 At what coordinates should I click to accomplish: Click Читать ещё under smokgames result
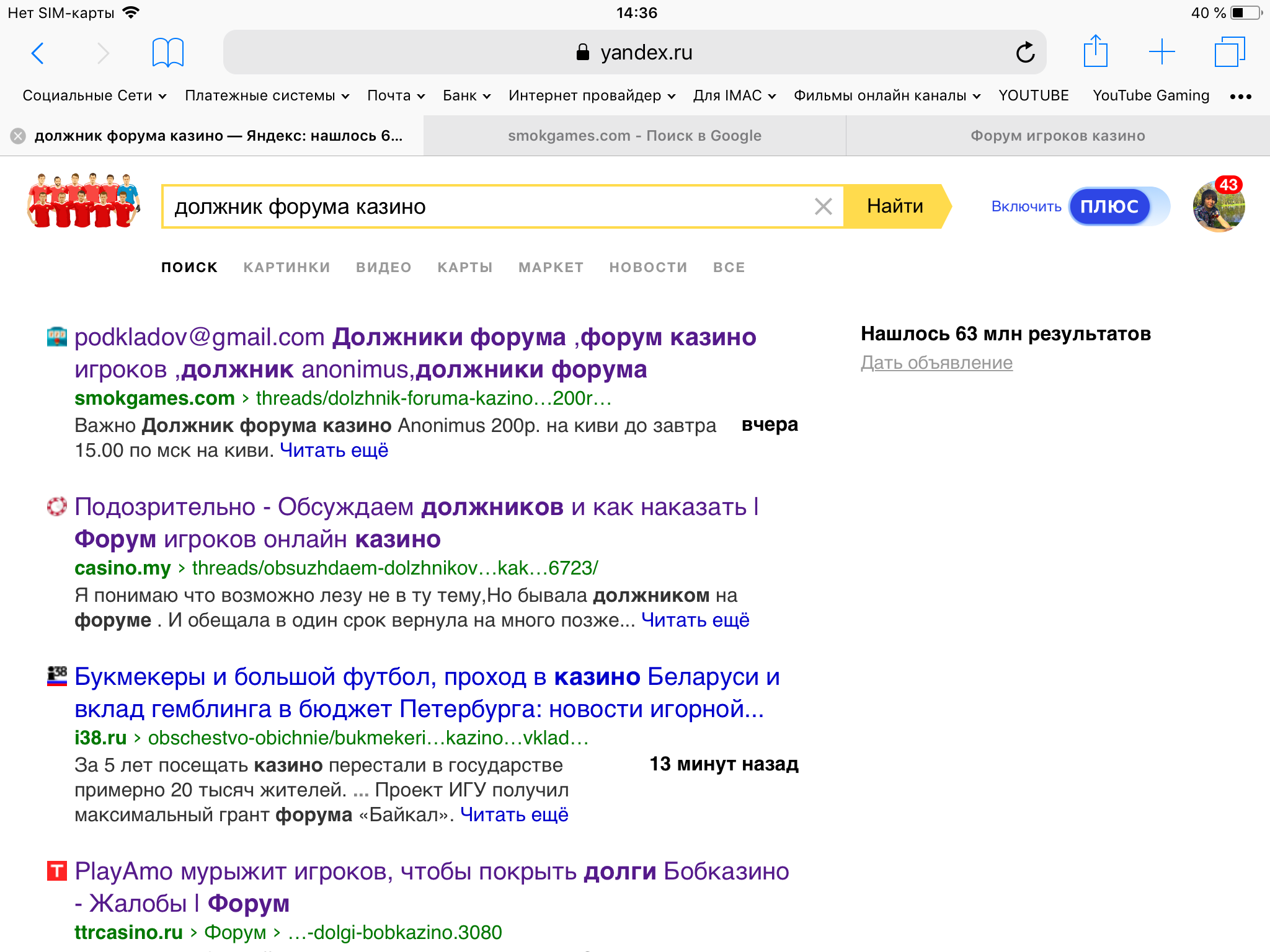[x=334, y=450]
